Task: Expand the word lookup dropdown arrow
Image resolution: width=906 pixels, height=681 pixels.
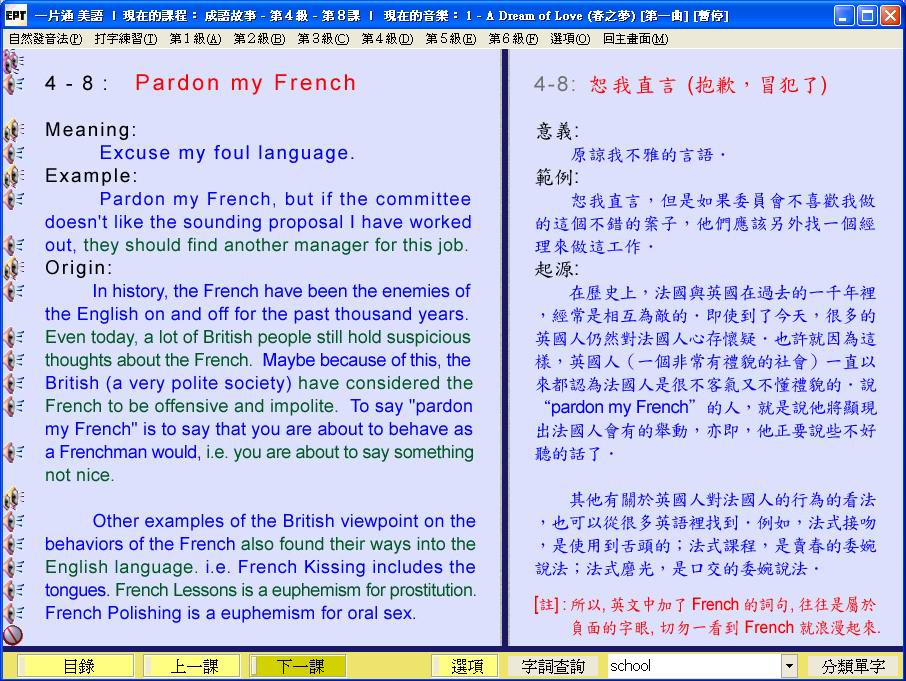Action: point(789,666)
